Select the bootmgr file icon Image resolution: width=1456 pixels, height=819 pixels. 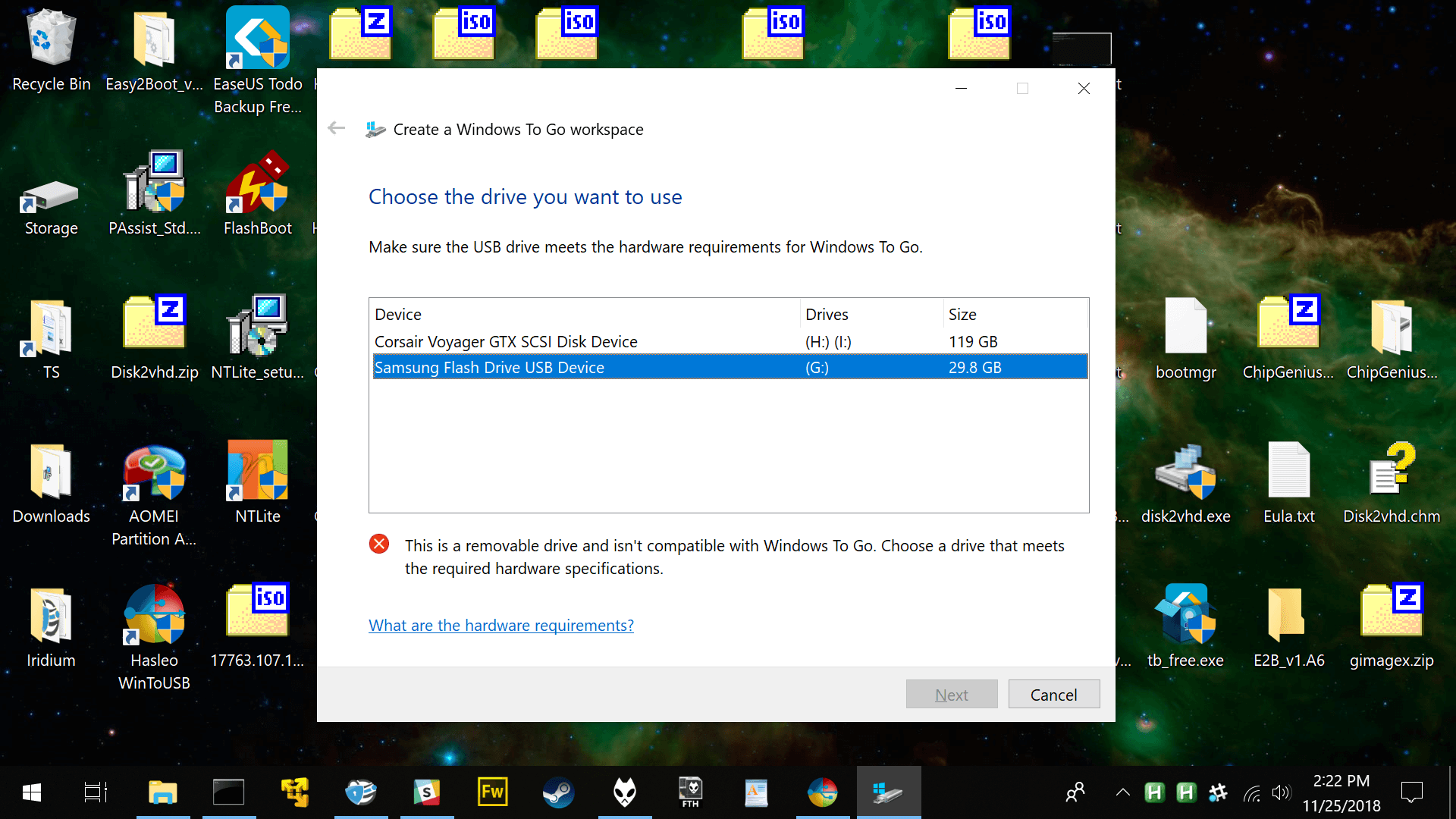tap(1185, 338)
